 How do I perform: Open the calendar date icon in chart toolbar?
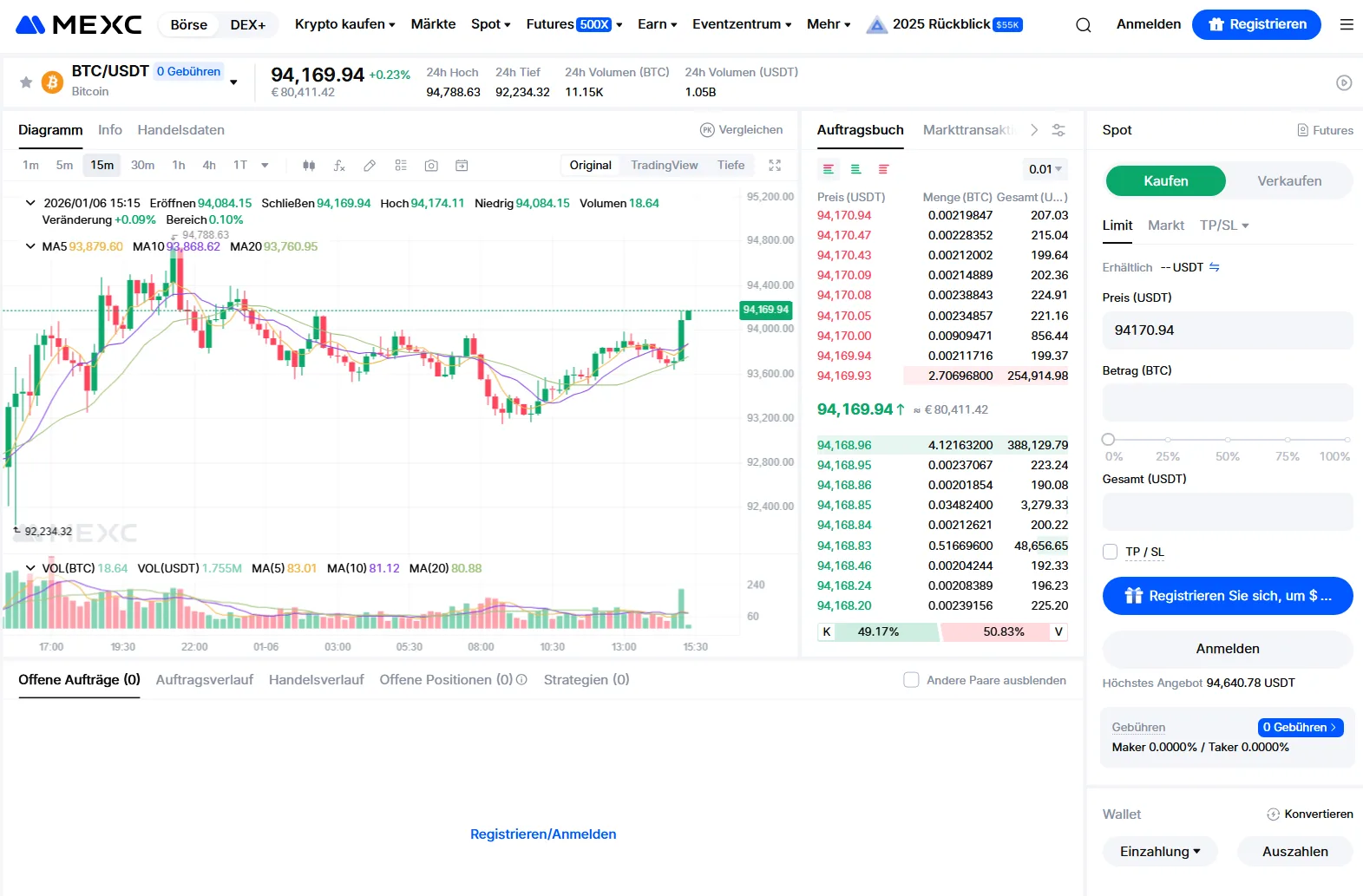pyautogui.click(x=462, y=166)
